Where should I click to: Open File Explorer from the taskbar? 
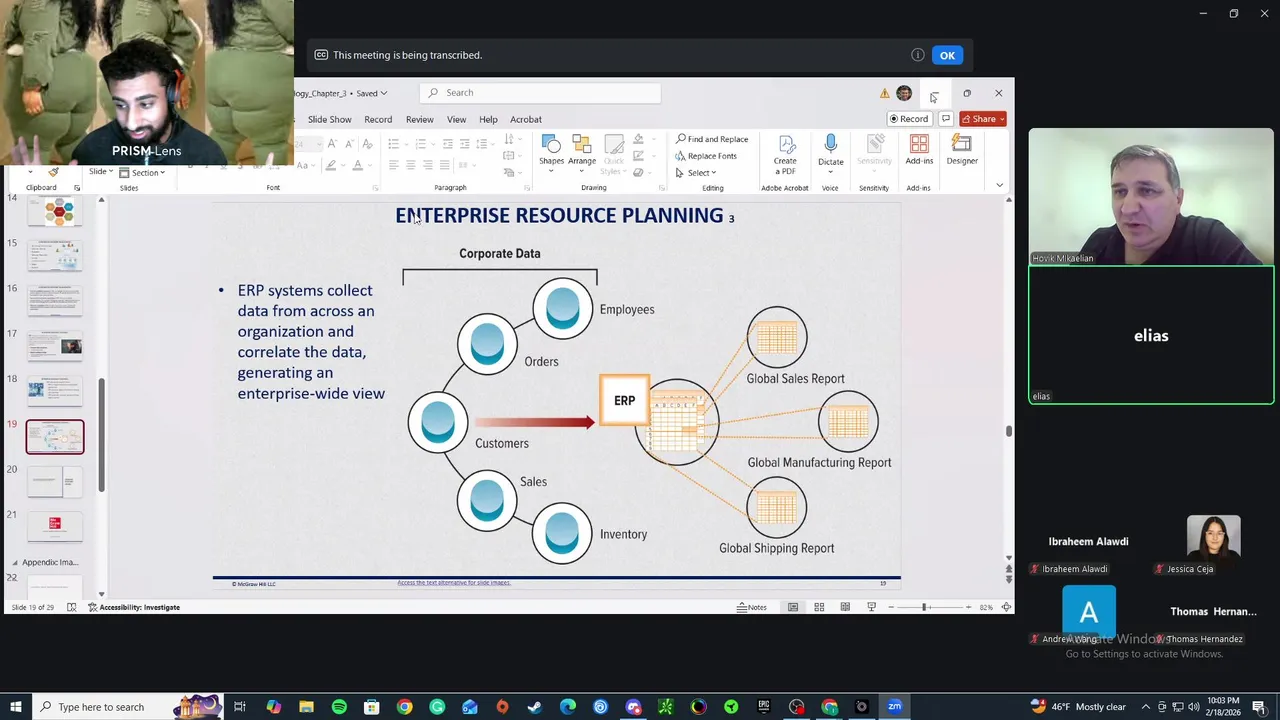click(x=306, y=707)
